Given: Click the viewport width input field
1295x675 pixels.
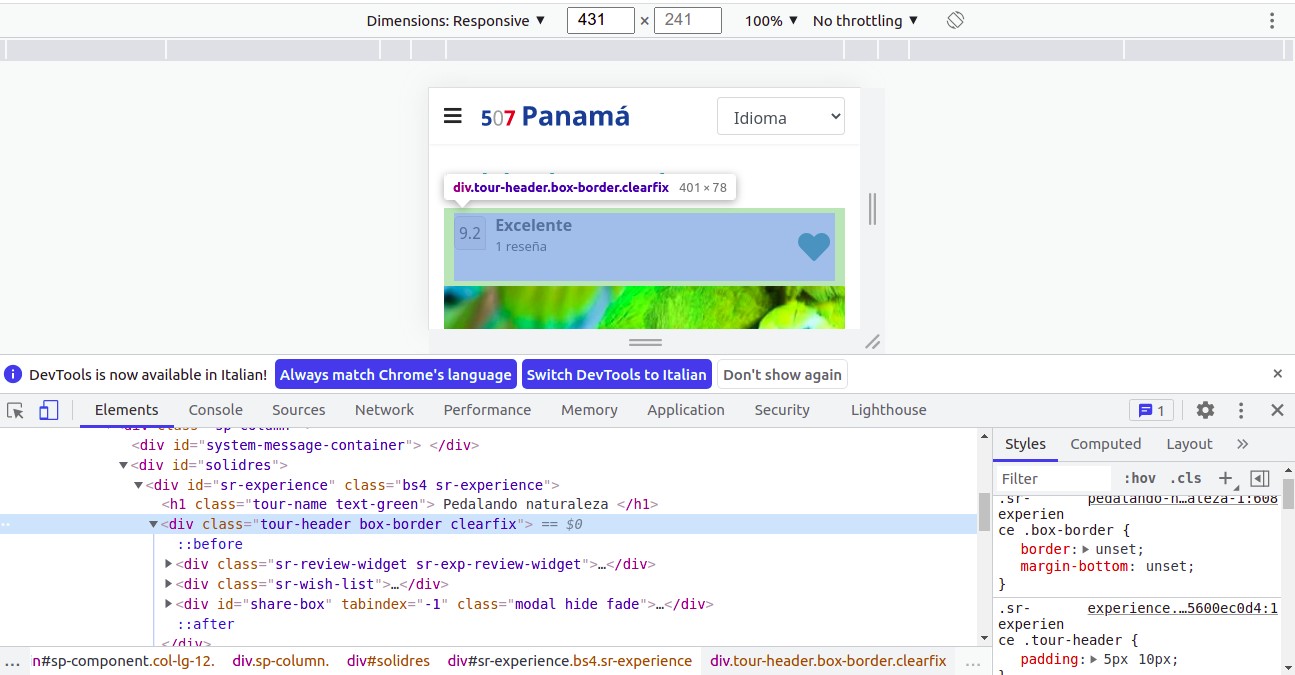Looking at the screenshot, I should 600,20.
